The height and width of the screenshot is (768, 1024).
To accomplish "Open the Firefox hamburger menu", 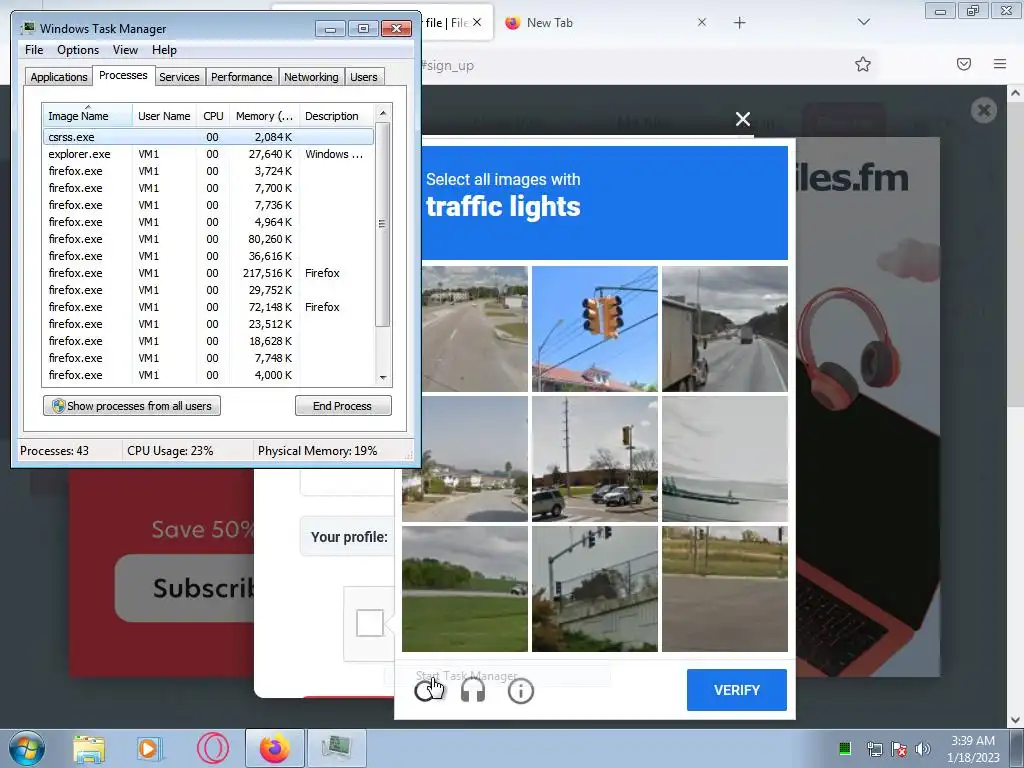I will coord(1000,64).
